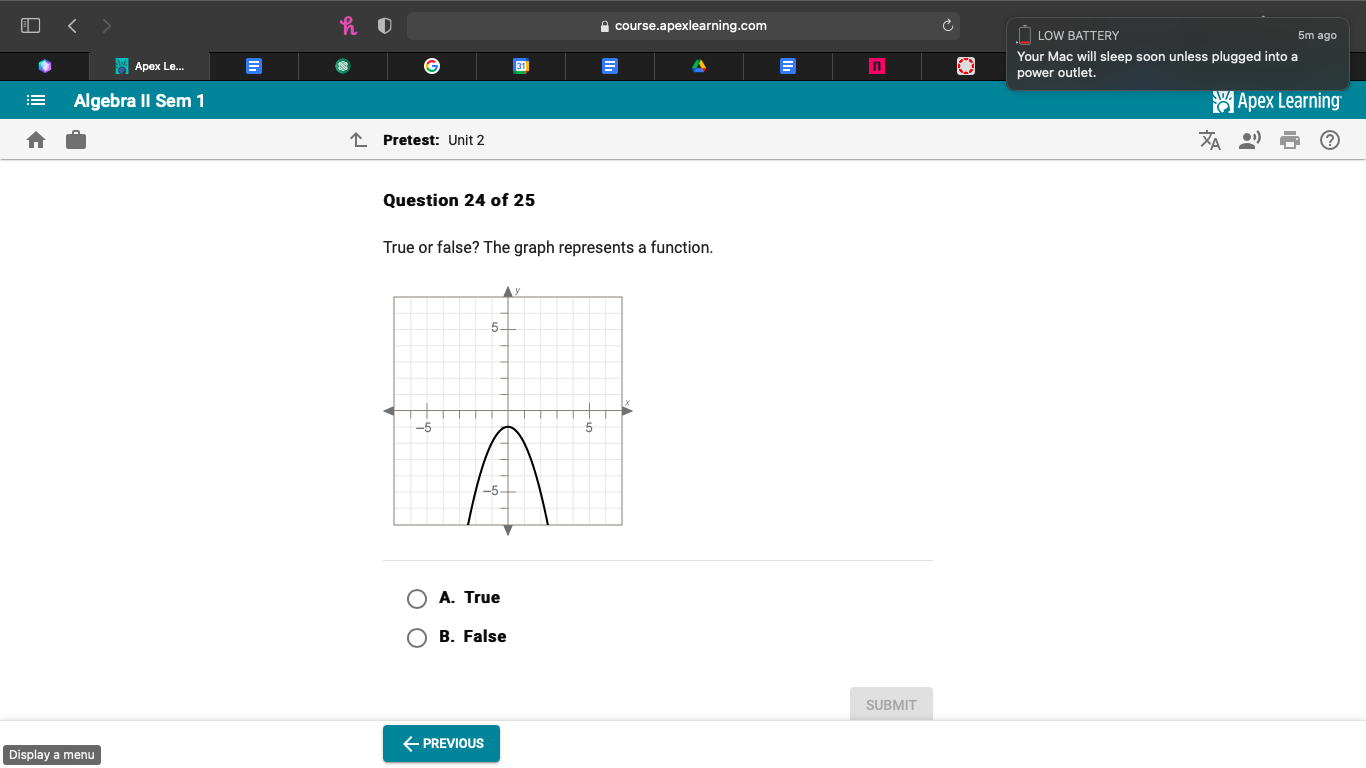Image resolution: width=1366 pixels, height=768 pixels.
Task: Click the Apex Learning logo
Action: click(1276, 101)
